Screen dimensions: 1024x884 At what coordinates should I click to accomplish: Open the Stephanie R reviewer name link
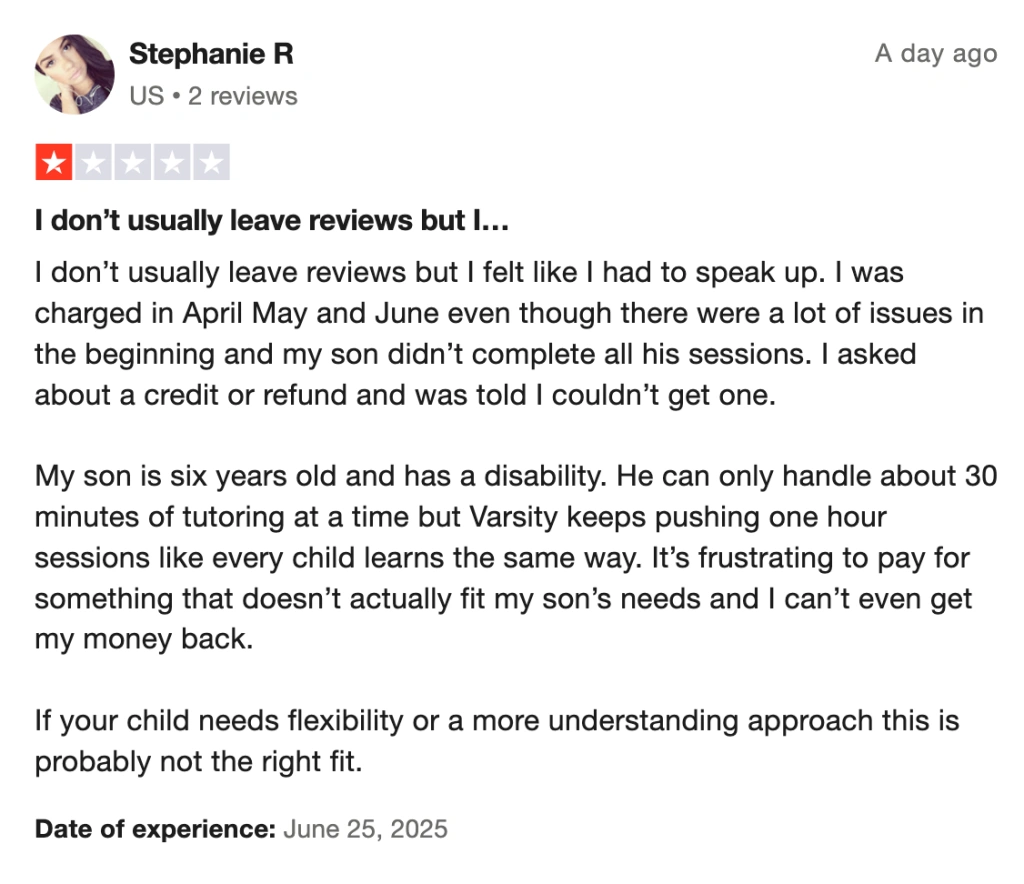[211, 54]
